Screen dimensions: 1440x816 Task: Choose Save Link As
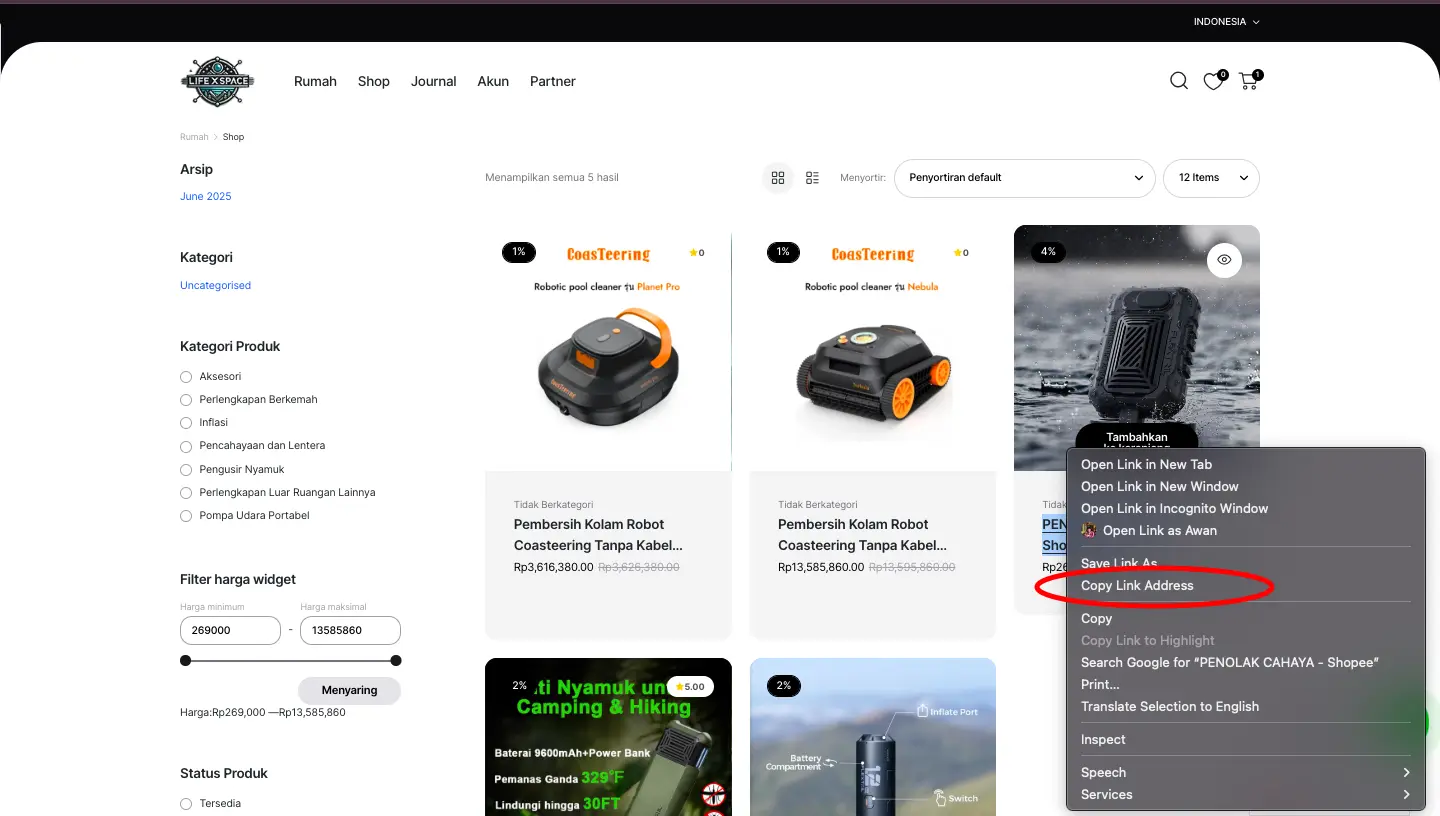(x=1245, y=563)
